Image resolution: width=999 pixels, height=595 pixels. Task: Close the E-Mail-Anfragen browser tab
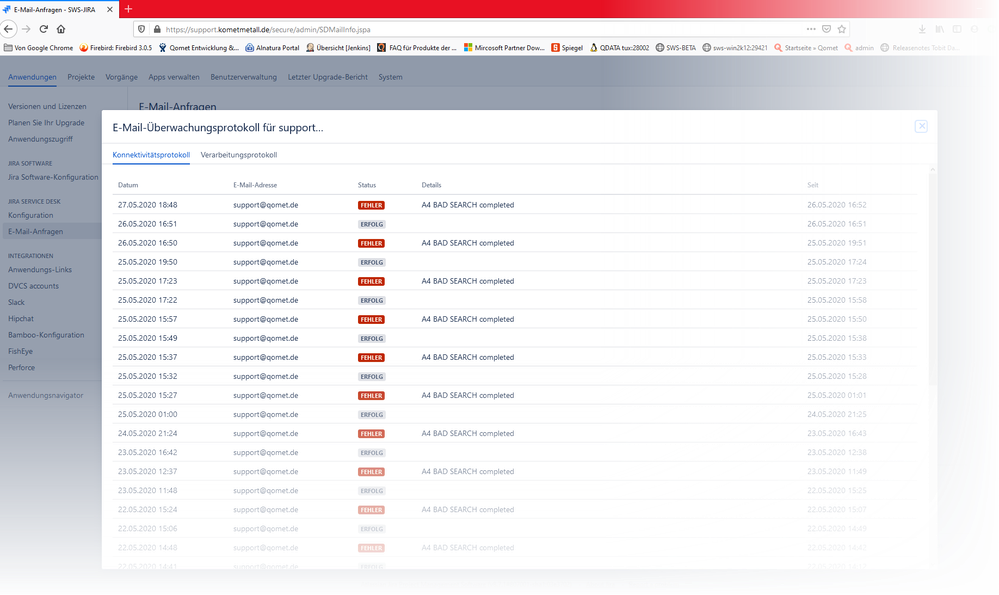pos(110,10)
